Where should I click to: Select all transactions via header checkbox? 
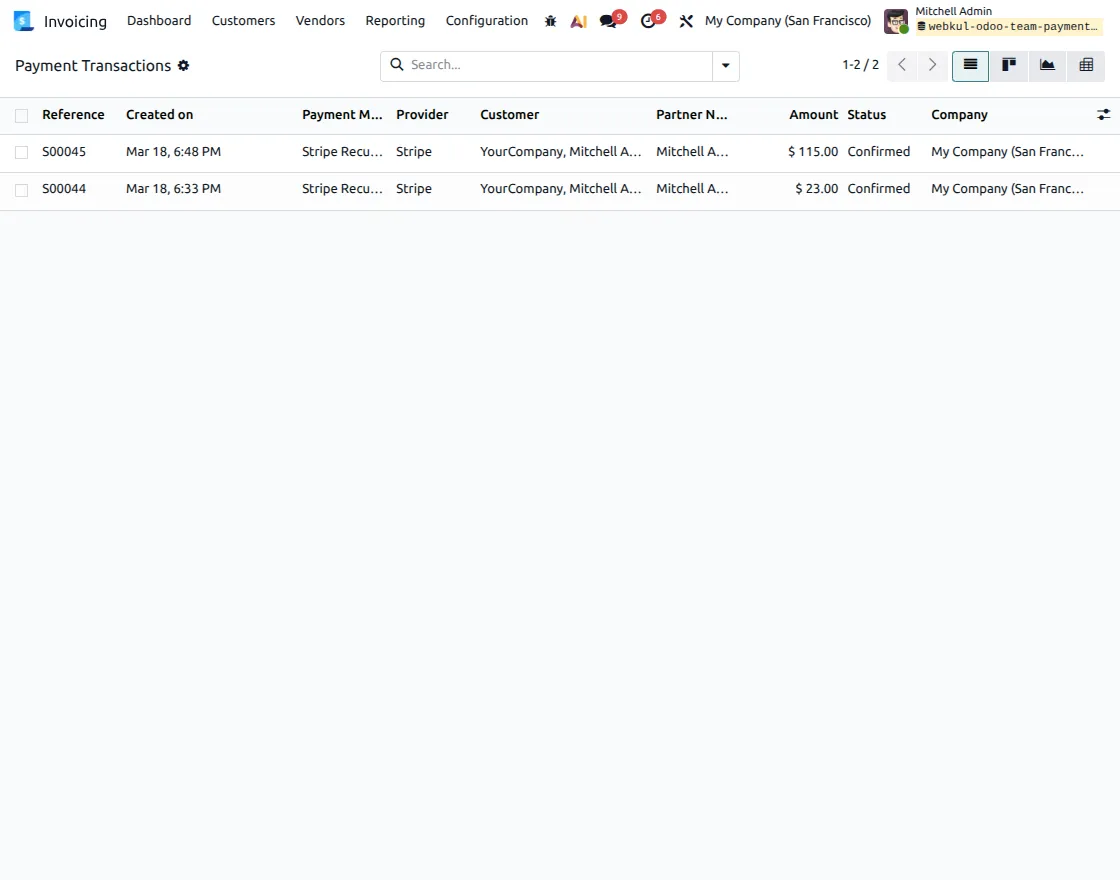click(x=21, y=114)
